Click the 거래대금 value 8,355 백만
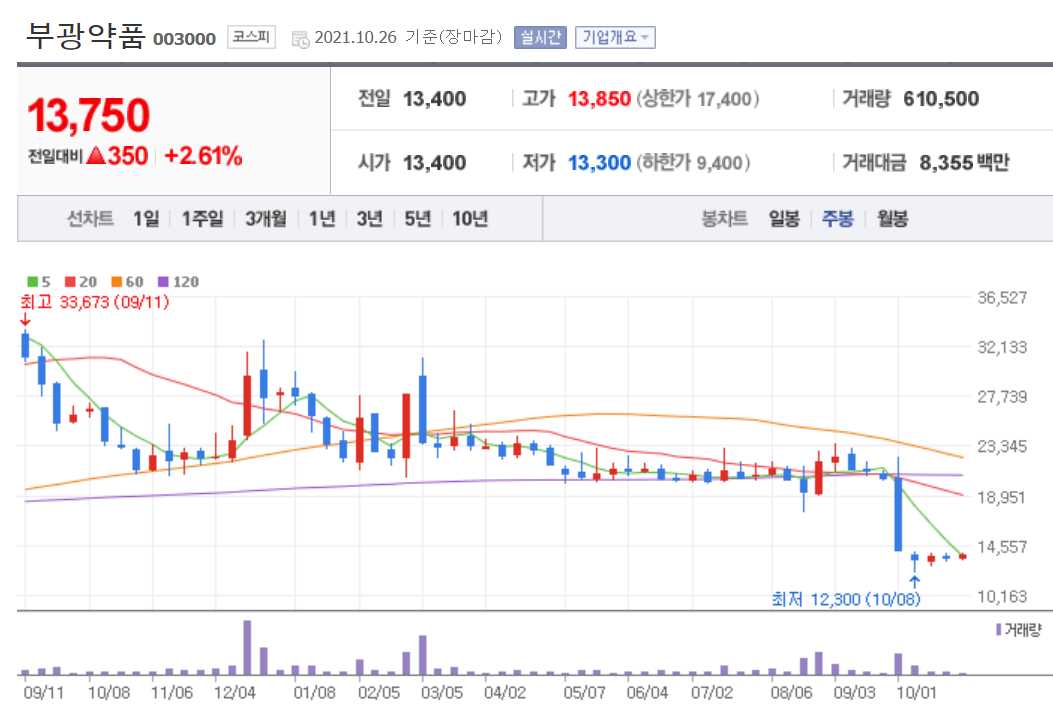The image size is (1053, 717). (964, 162)
